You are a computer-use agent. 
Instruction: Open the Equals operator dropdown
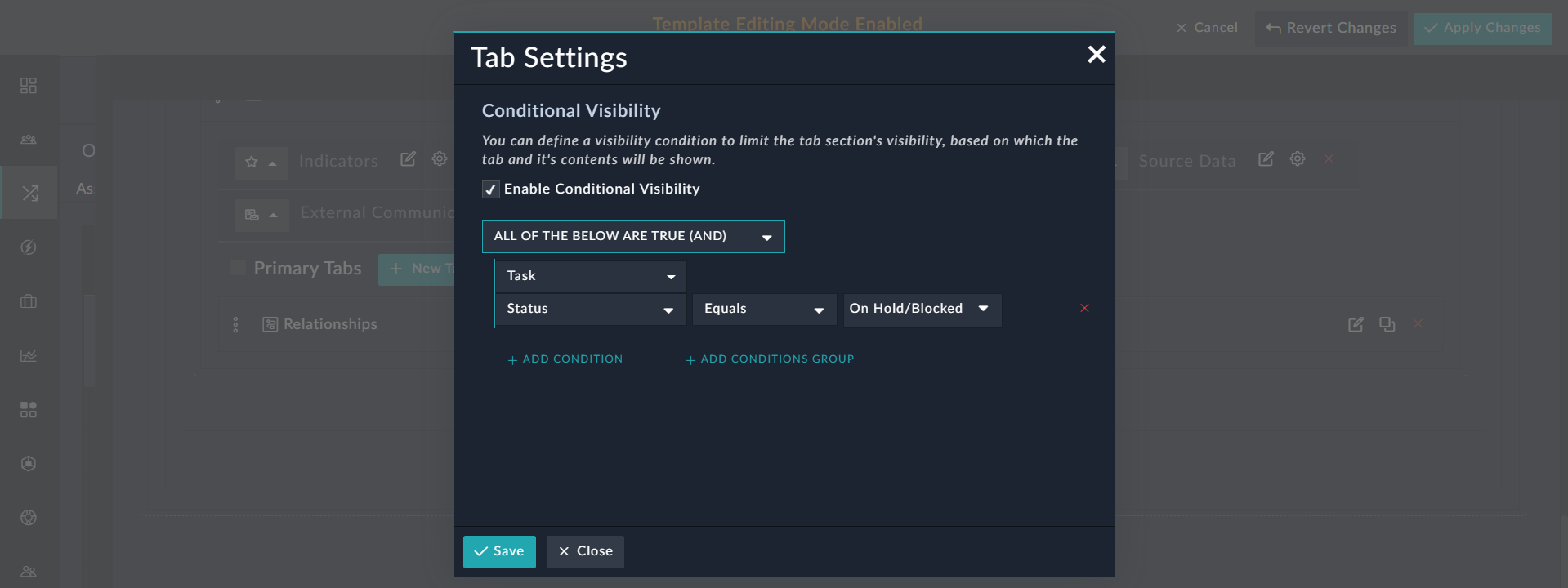point(764,310)
